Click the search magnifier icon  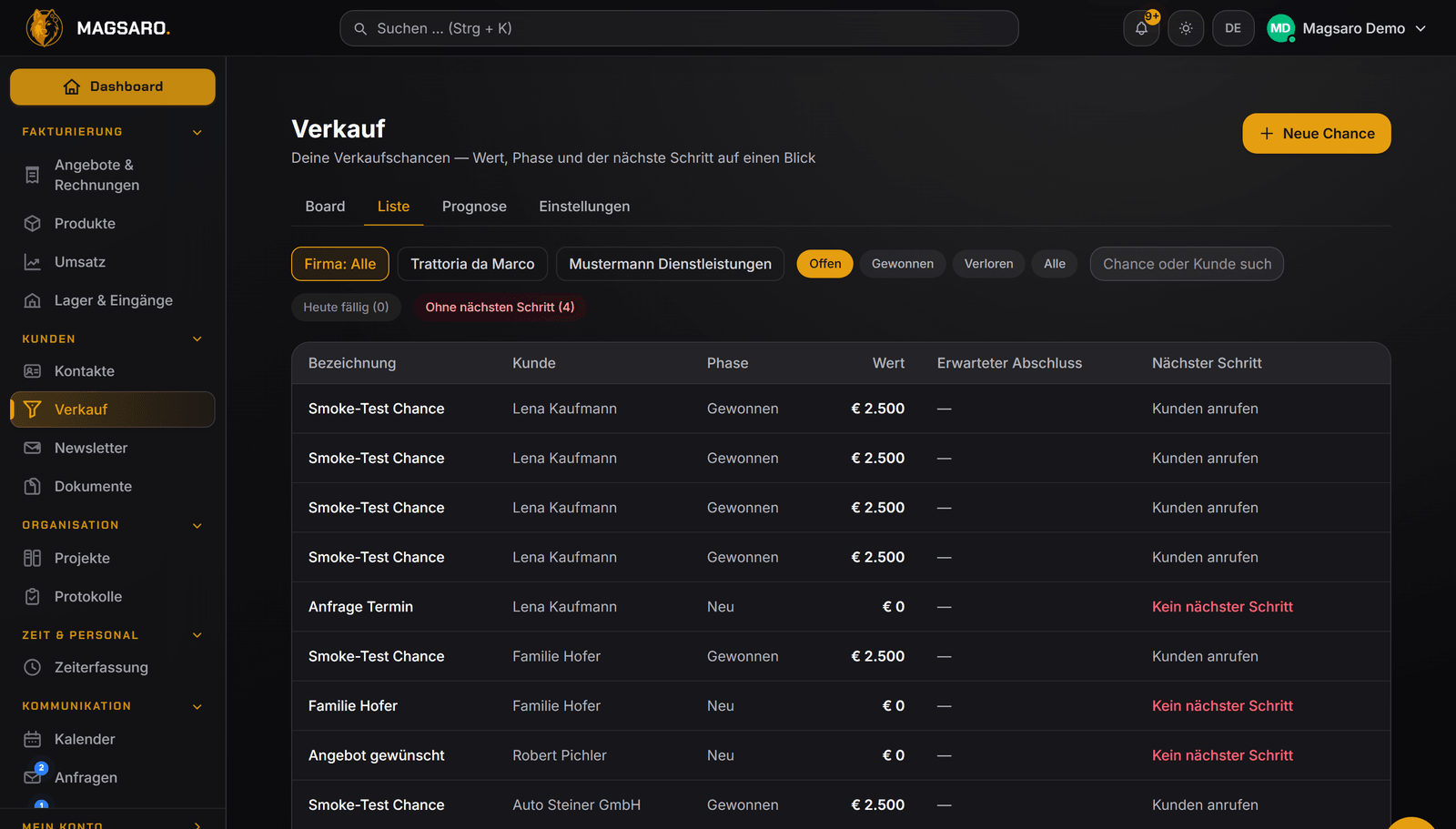coord(360,29)
